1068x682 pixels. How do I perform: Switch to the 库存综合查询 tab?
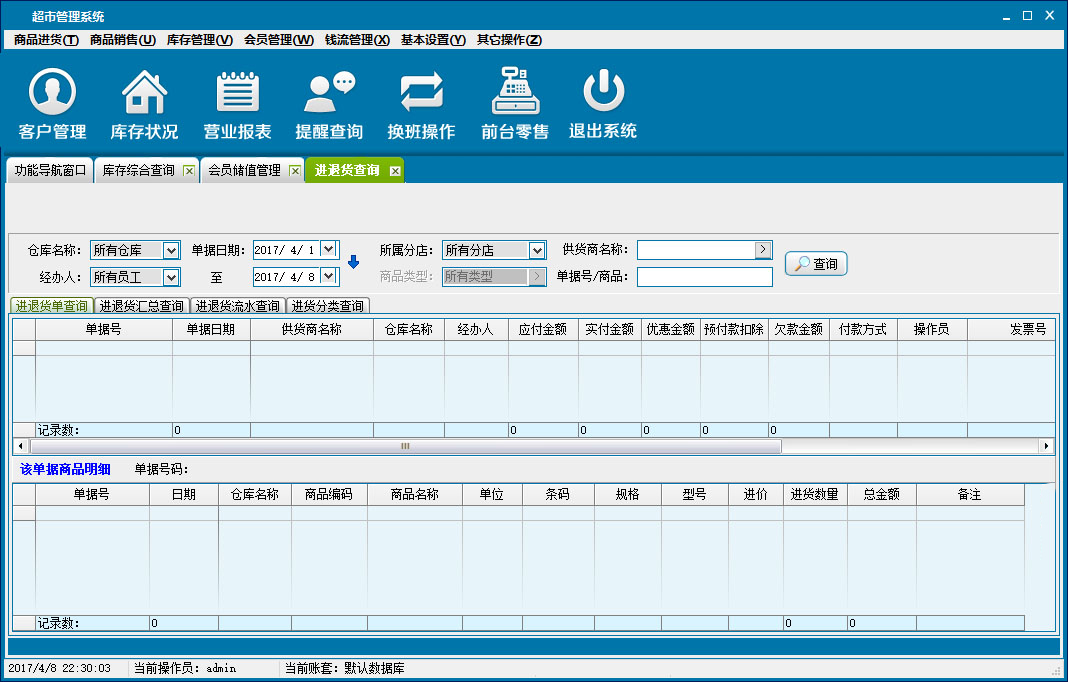[139, 170]
